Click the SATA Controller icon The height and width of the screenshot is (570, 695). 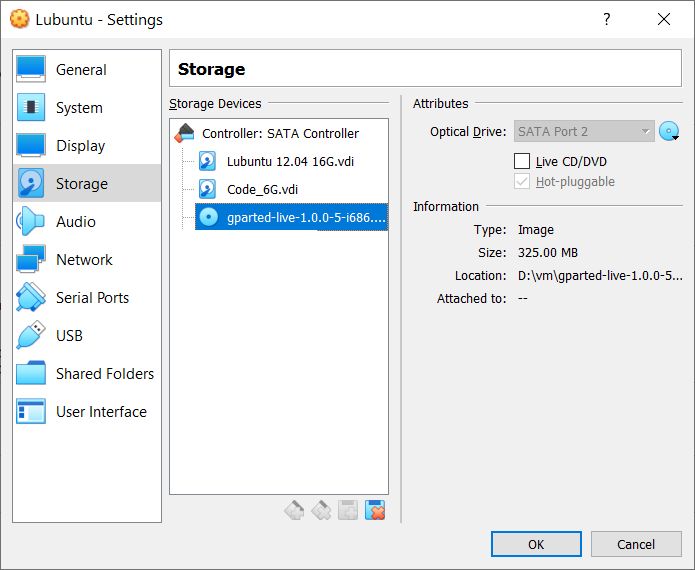click(184, 133)
